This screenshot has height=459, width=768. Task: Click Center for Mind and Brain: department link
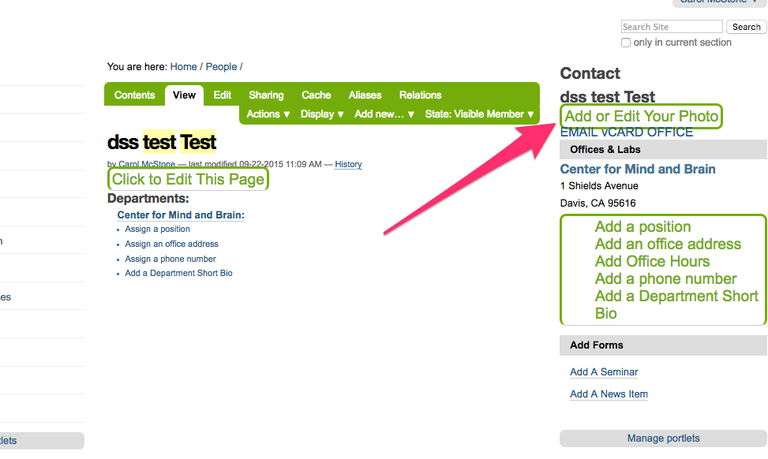(181, 215)
